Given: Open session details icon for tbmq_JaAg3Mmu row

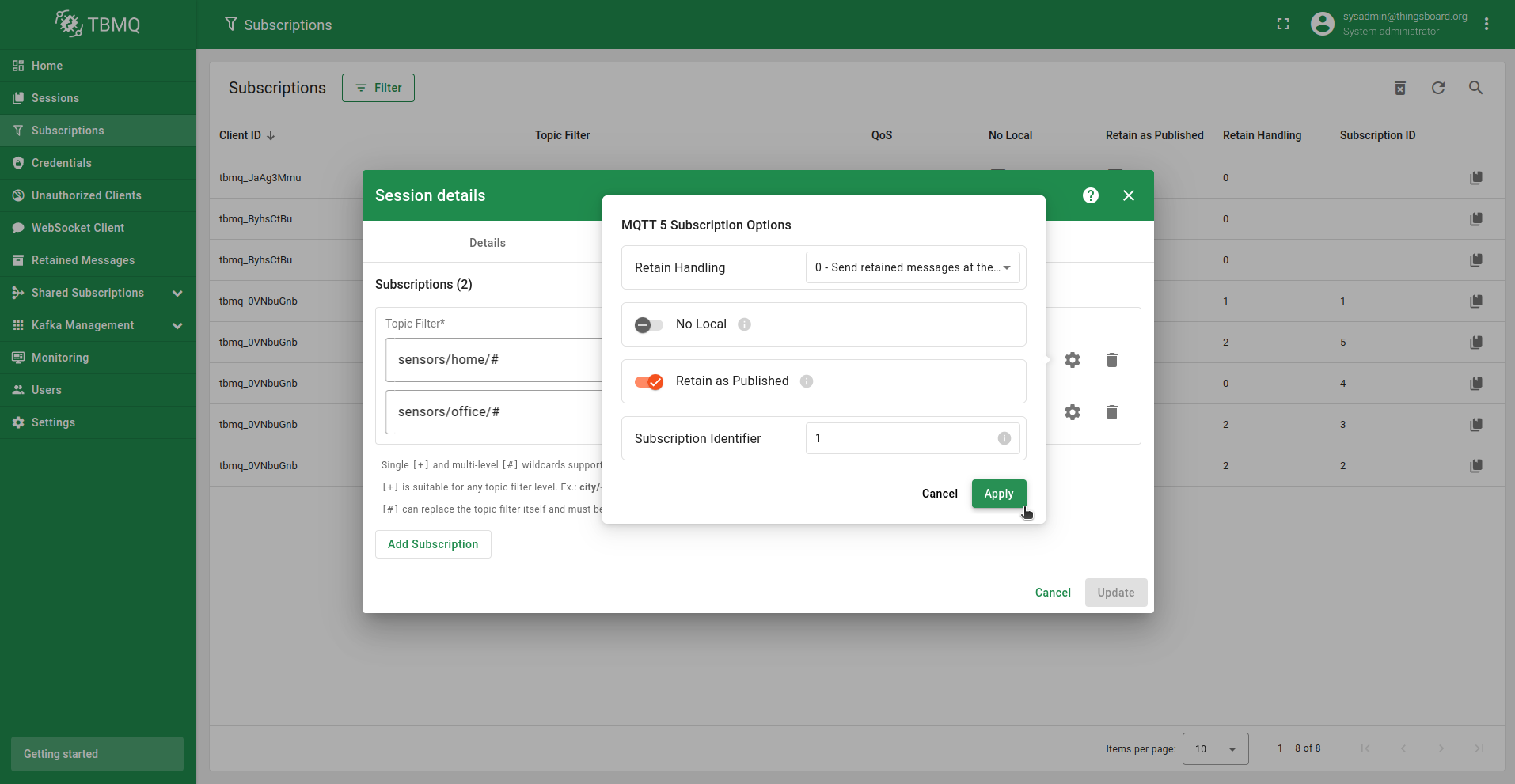Looking at the screenshot, I should click(1475, 178).
